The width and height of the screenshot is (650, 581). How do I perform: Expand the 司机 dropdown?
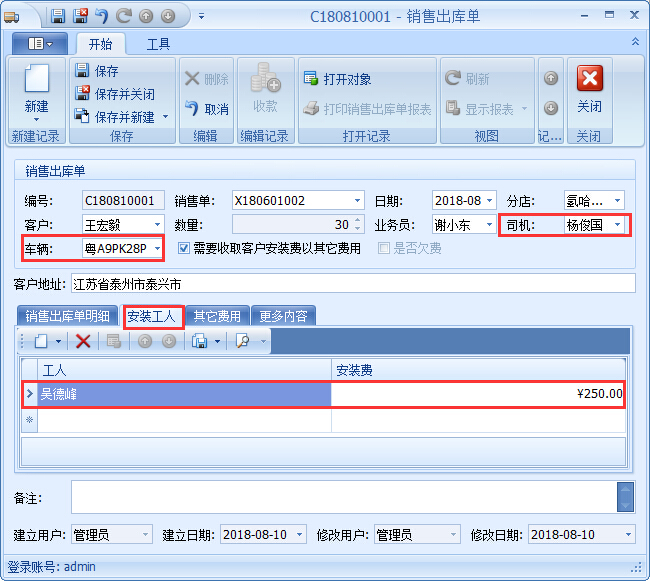(x=618, y=225)
